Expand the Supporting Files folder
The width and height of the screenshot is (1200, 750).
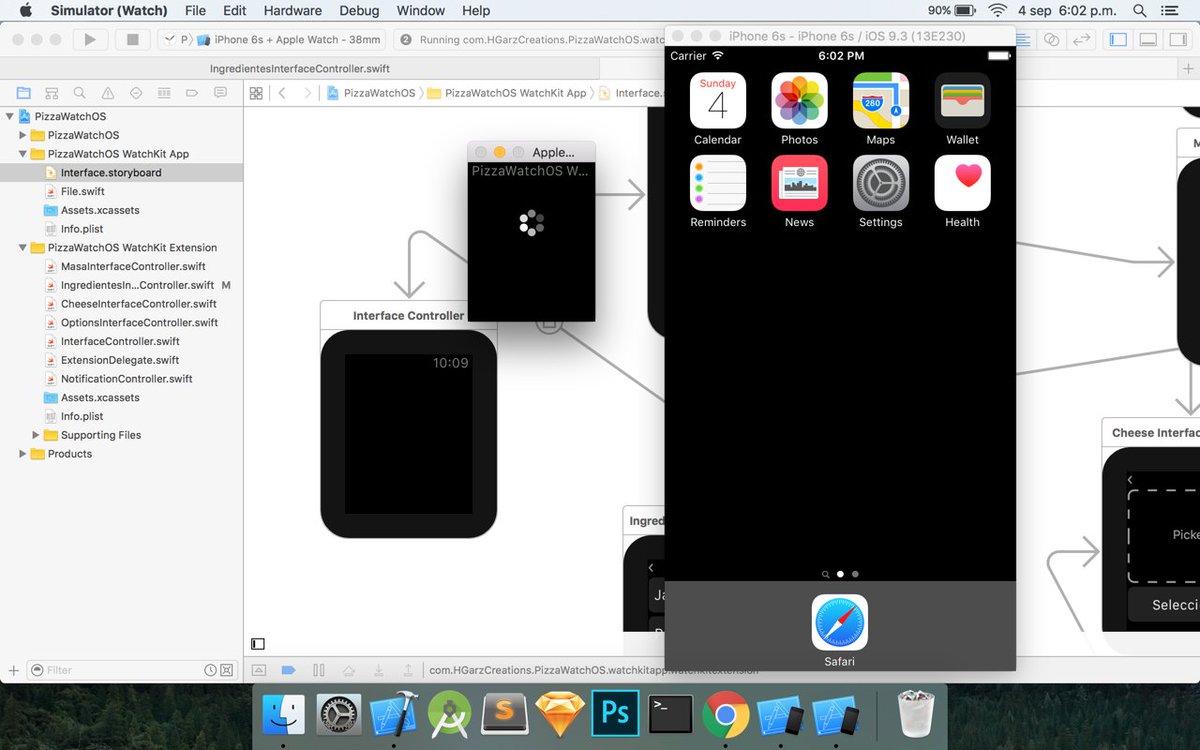36,435
